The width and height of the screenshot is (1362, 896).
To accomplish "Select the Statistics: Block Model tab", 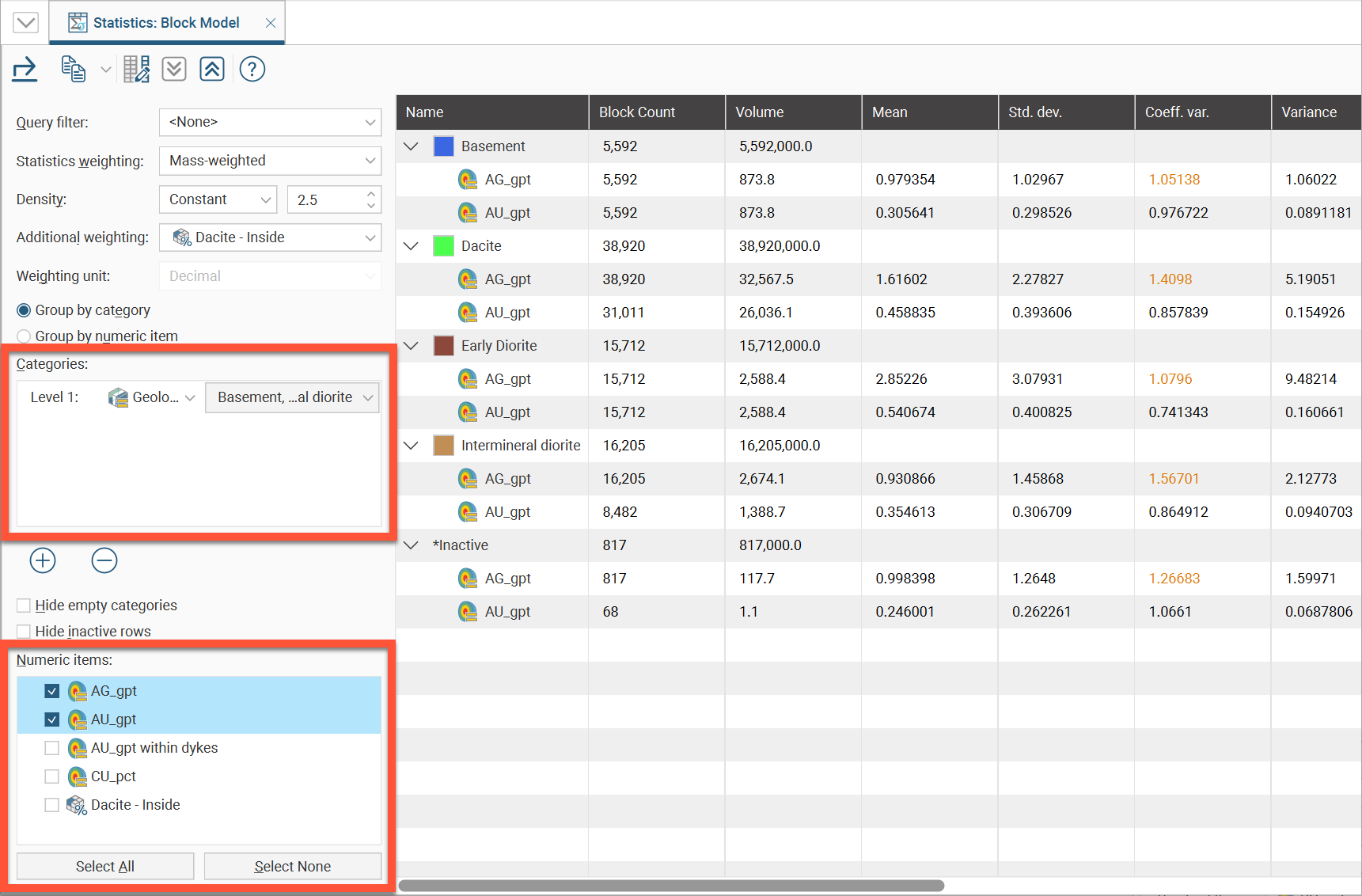I will 166,23.
